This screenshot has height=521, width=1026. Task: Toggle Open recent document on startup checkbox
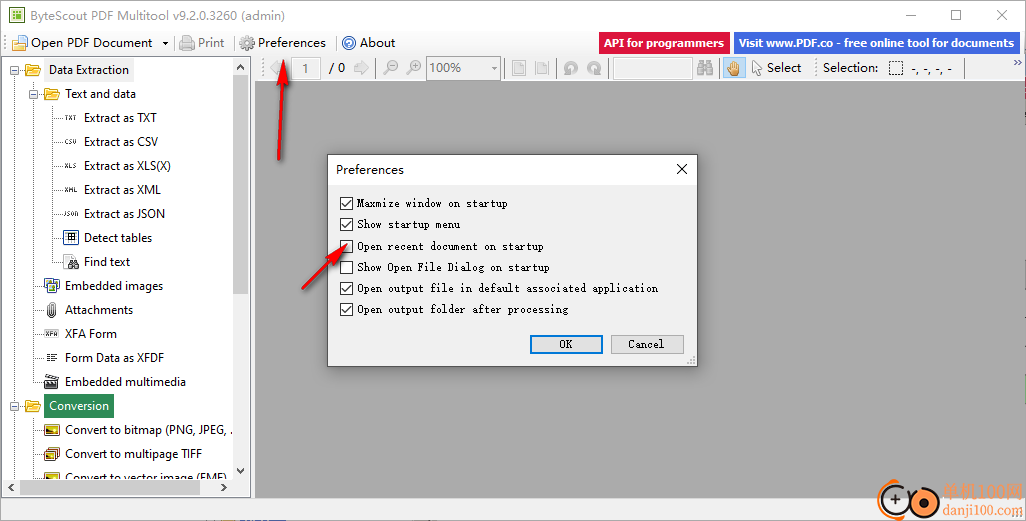pos(347,246)
